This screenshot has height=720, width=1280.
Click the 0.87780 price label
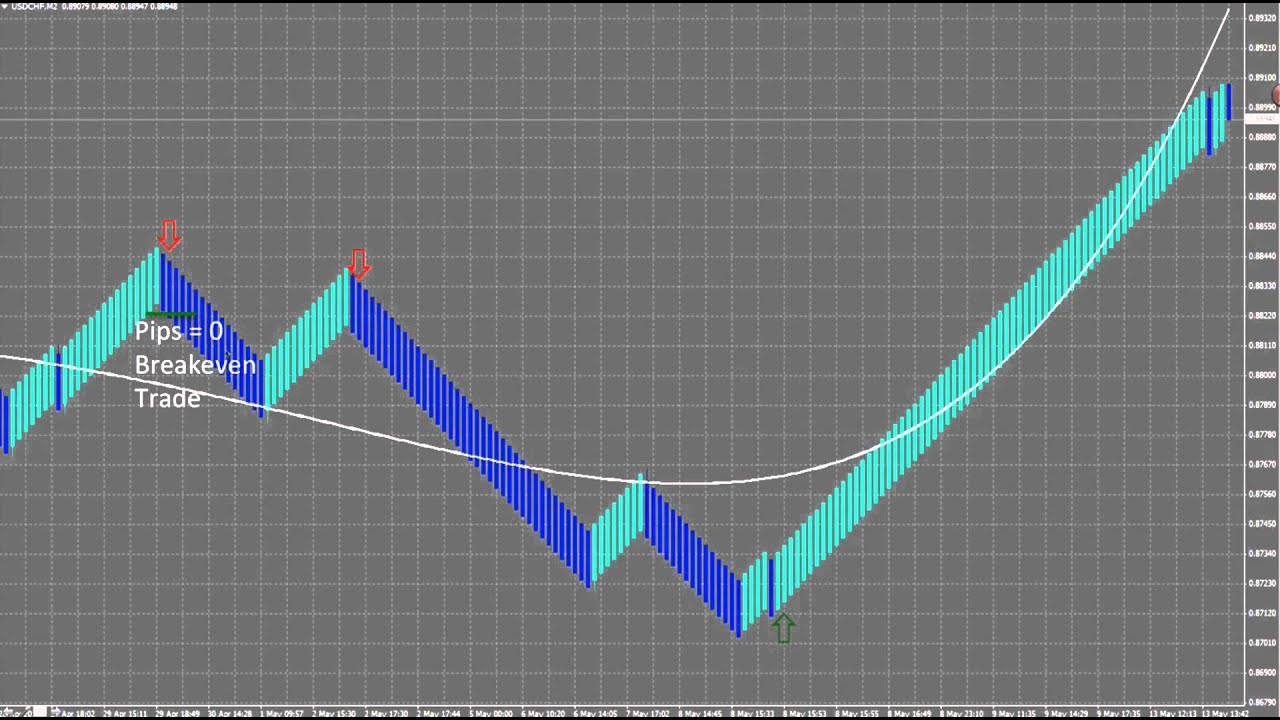(x=1263, y=435)
